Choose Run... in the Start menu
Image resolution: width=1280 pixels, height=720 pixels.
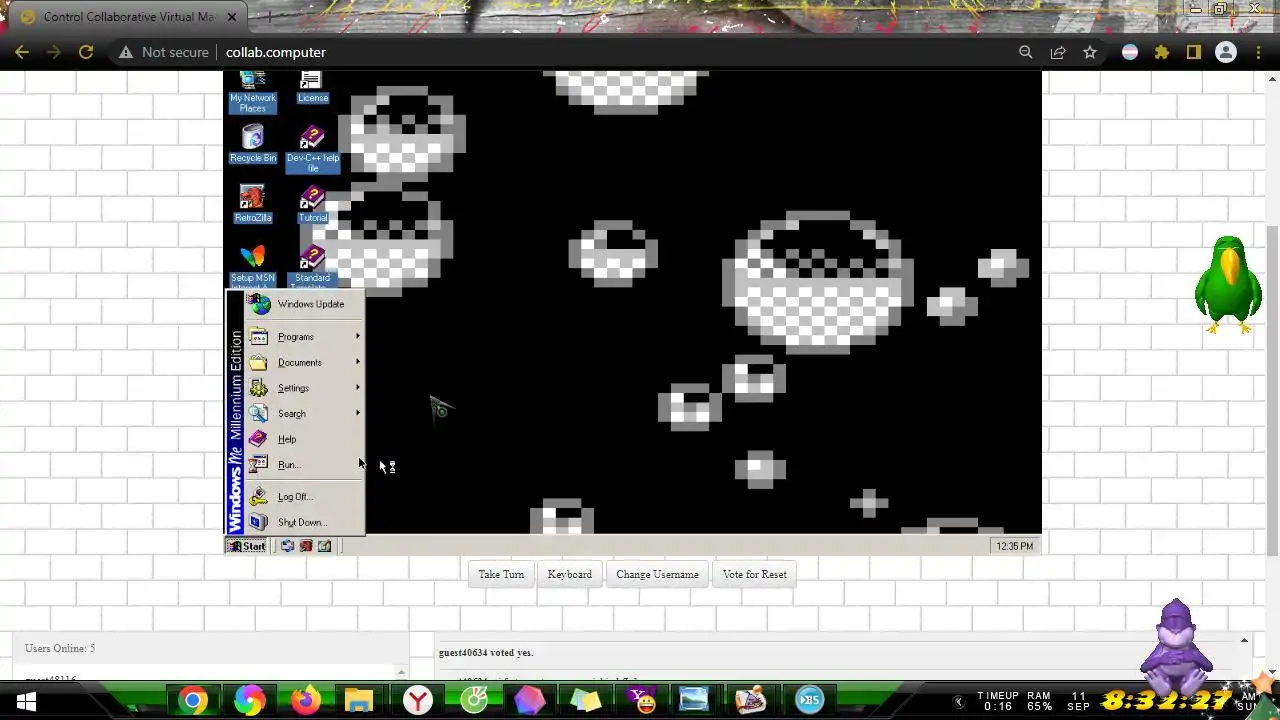click(x=304, y=464)
